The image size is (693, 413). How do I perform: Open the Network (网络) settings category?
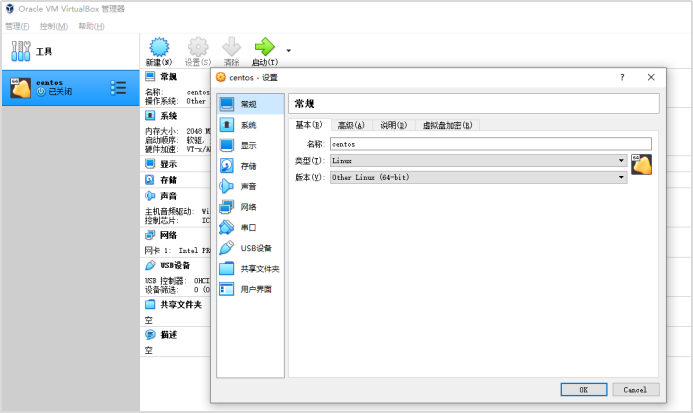point(251,207)
